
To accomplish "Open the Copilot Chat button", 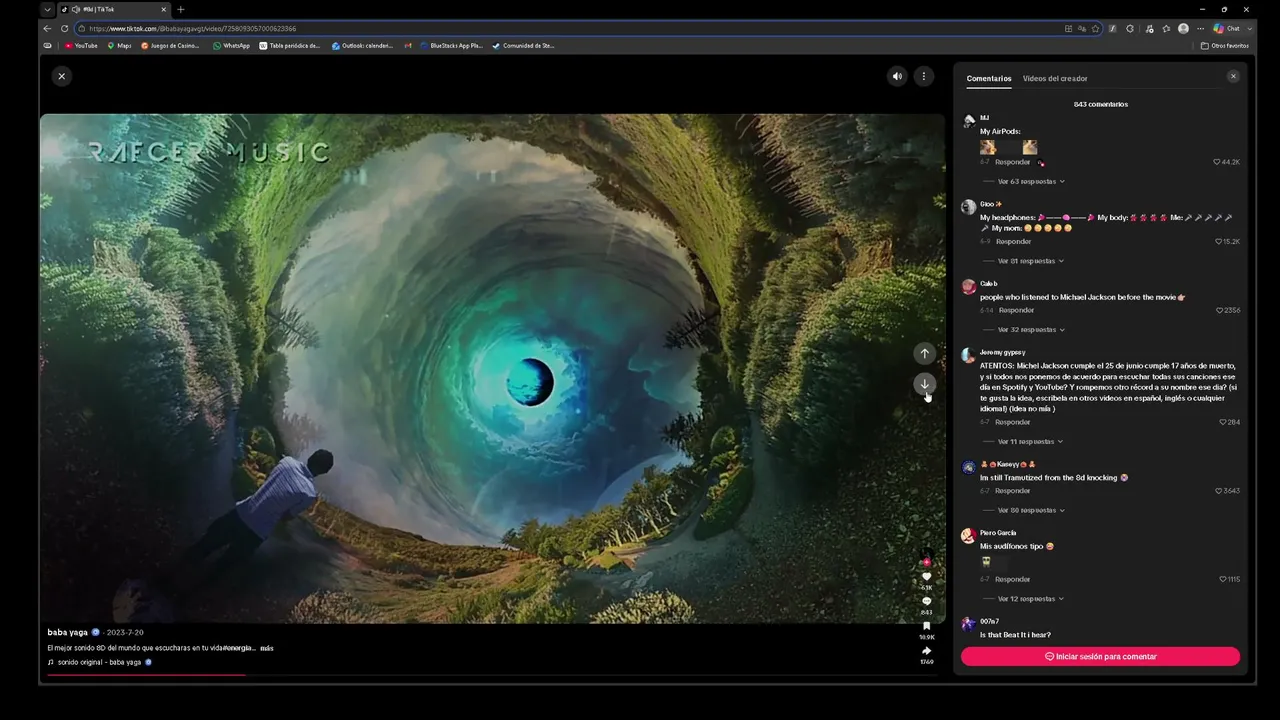I will click(1227, 28).
